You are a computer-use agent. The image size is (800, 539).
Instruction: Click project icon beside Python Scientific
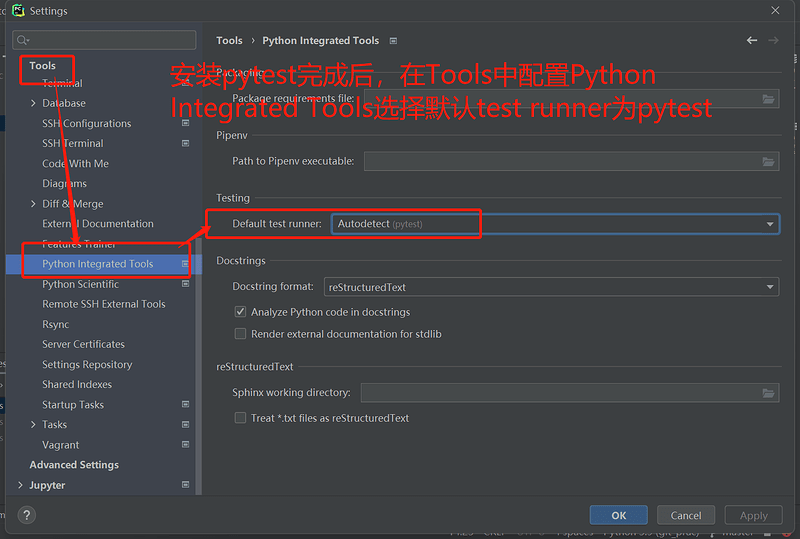[x=186, y=284]
